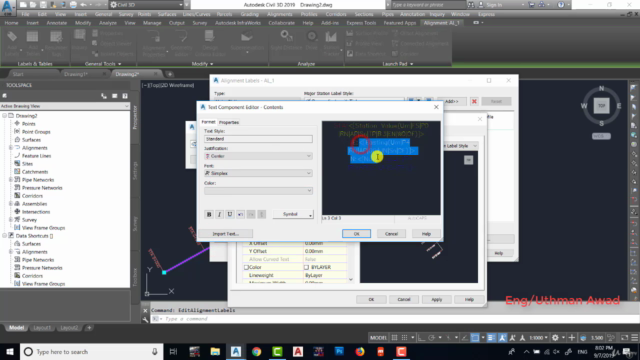Open the Color dropdown in Text Component Editor
Screen dimensions: 640x360
[258, 191]
